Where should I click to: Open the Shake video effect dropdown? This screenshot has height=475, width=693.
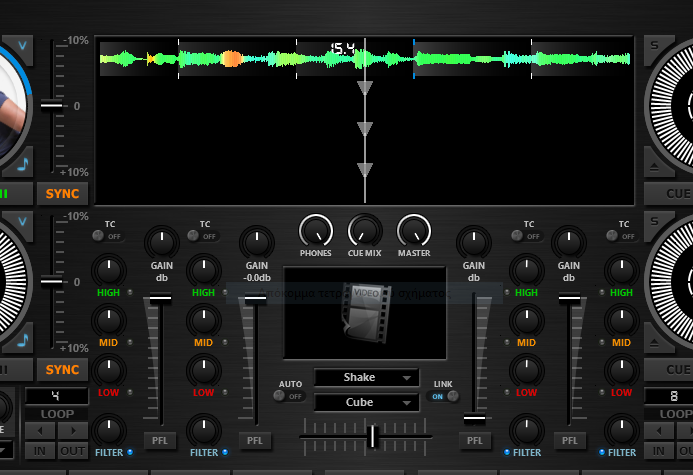[366, 377]
